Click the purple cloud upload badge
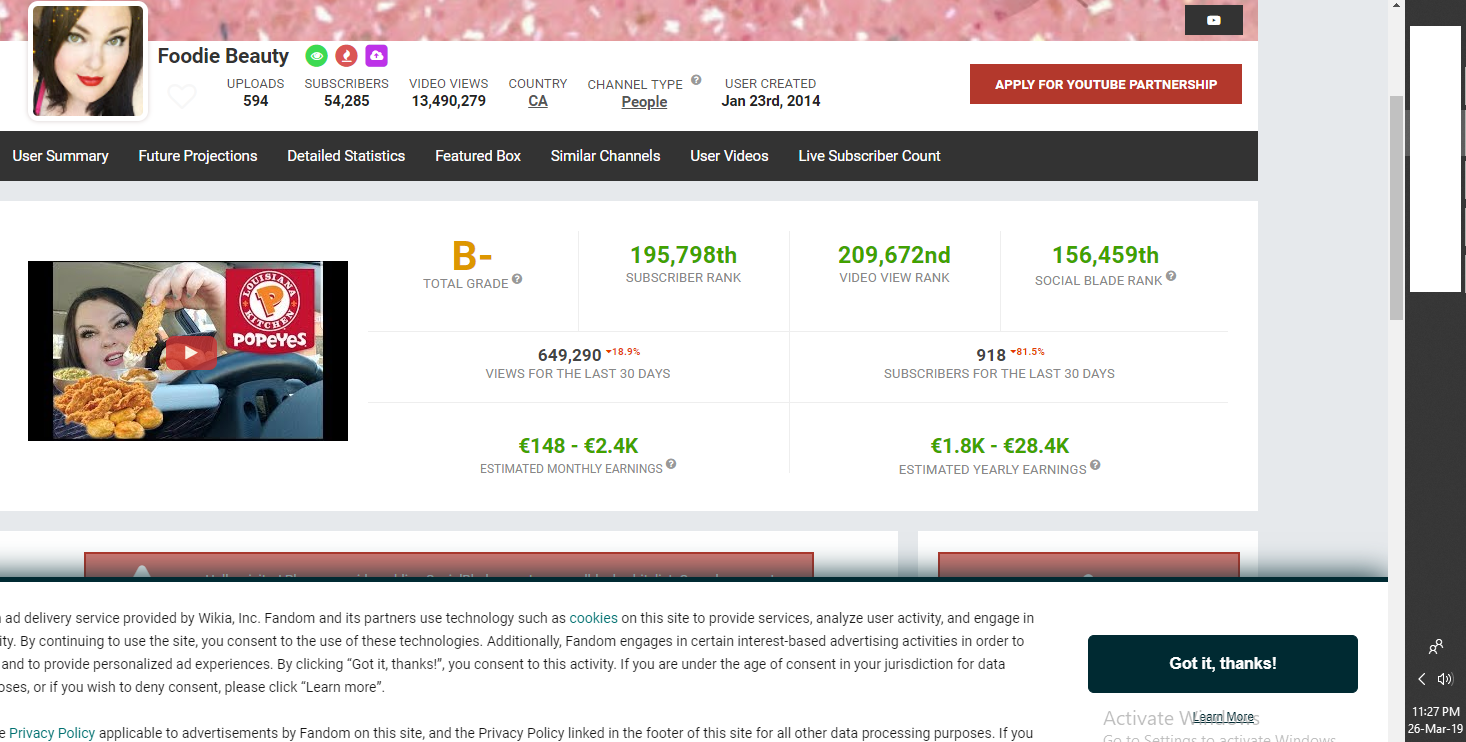The height and width of the screenshot is (742, 1466). (x=376, y=56)
